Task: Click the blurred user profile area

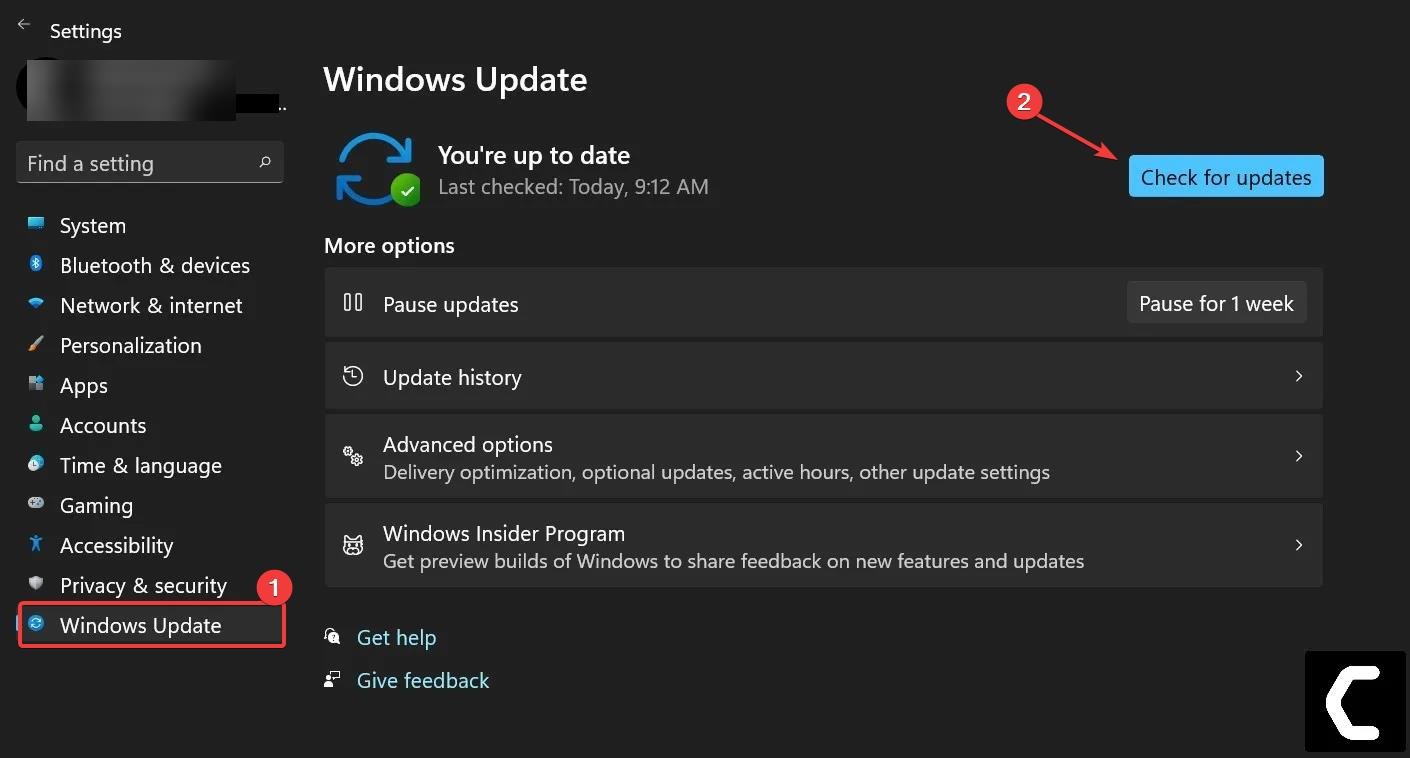Action: tap(130, 90)
